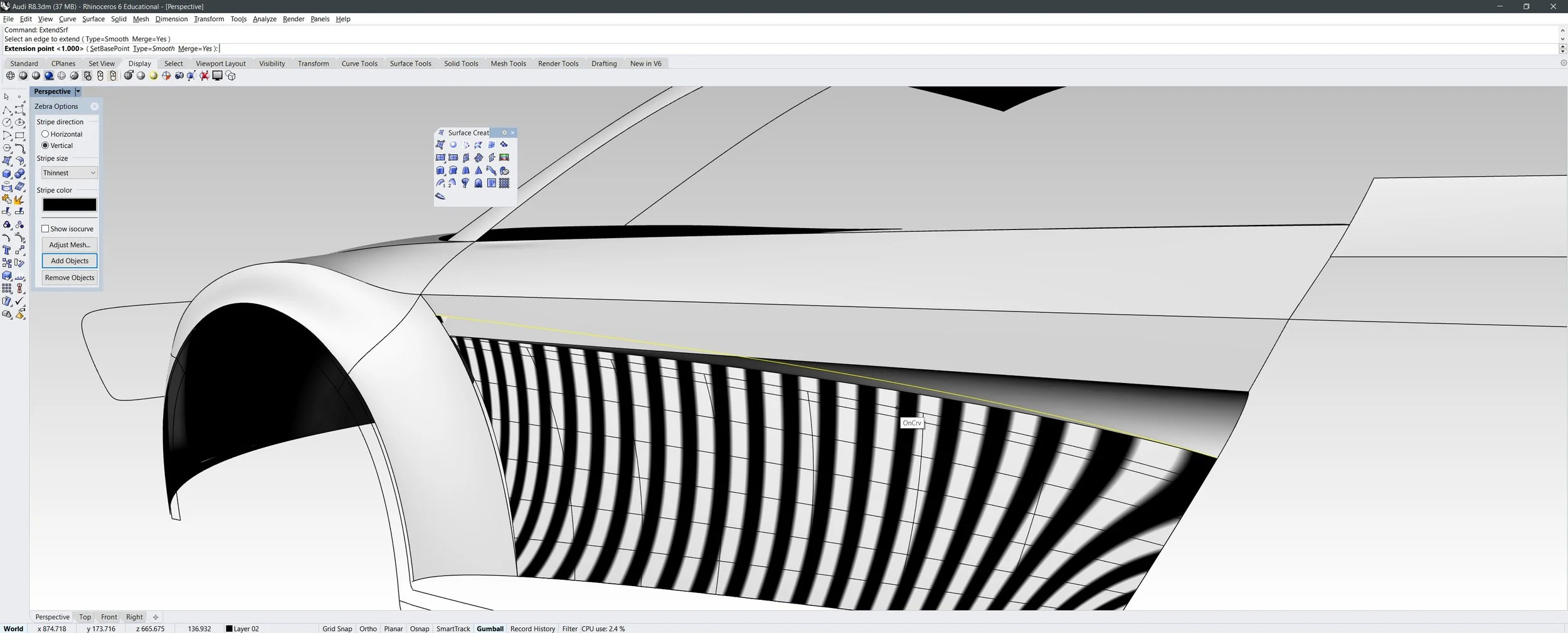This screenshot has width=1568, height=633.
Task: Select the Box solid tool
Action: [7, 174]
